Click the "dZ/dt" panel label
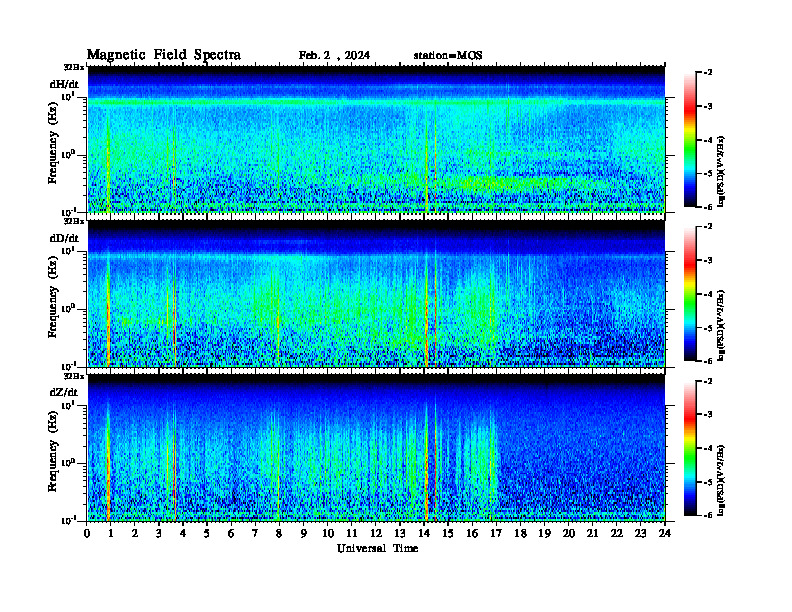 pos(64,392)
